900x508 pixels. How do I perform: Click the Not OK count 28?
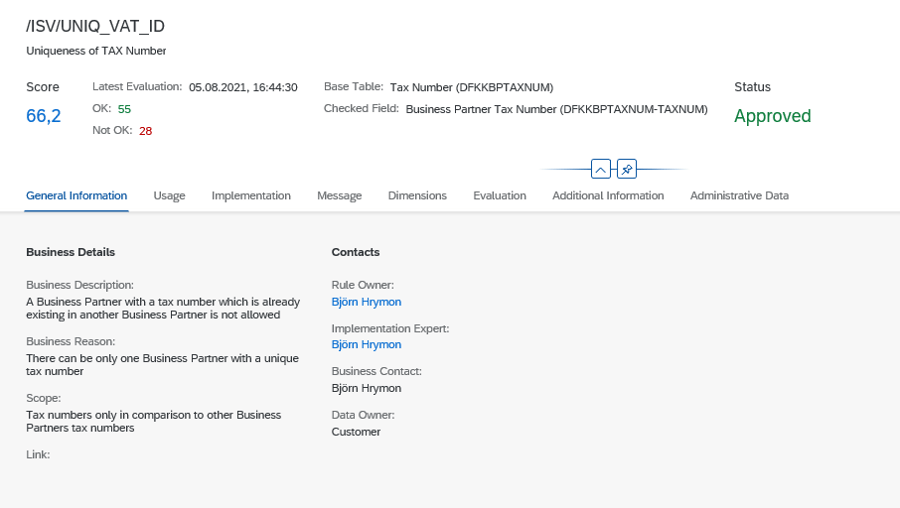click(x=145, y=131)
